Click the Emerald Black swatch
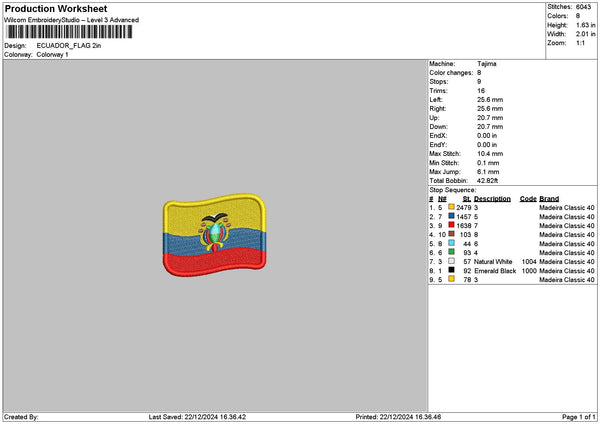Viewport: 600px width, 424px height. point(452,270)
